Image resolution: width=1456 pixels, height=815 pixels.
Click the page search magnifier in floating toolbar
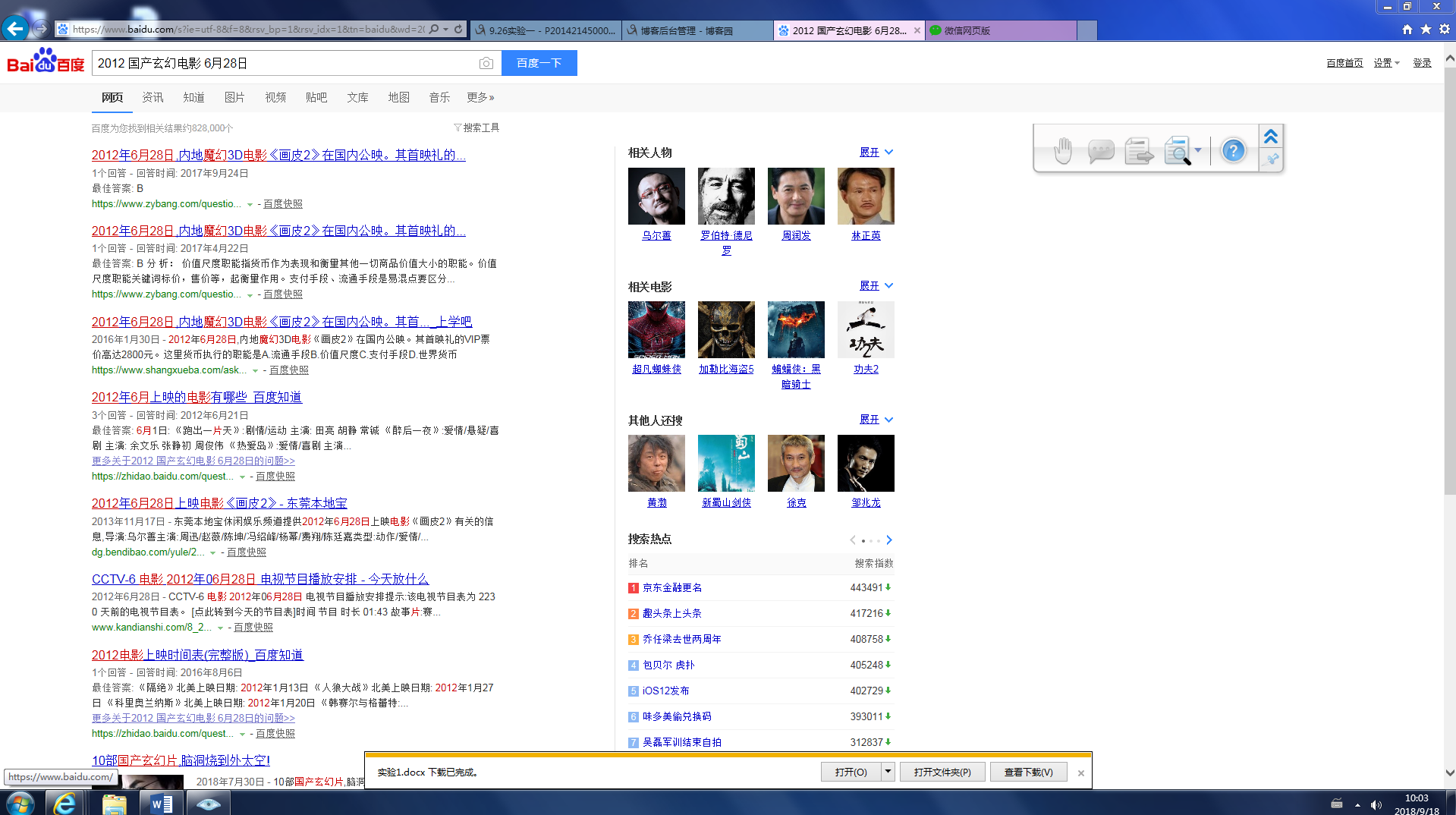coord(1177,150)
